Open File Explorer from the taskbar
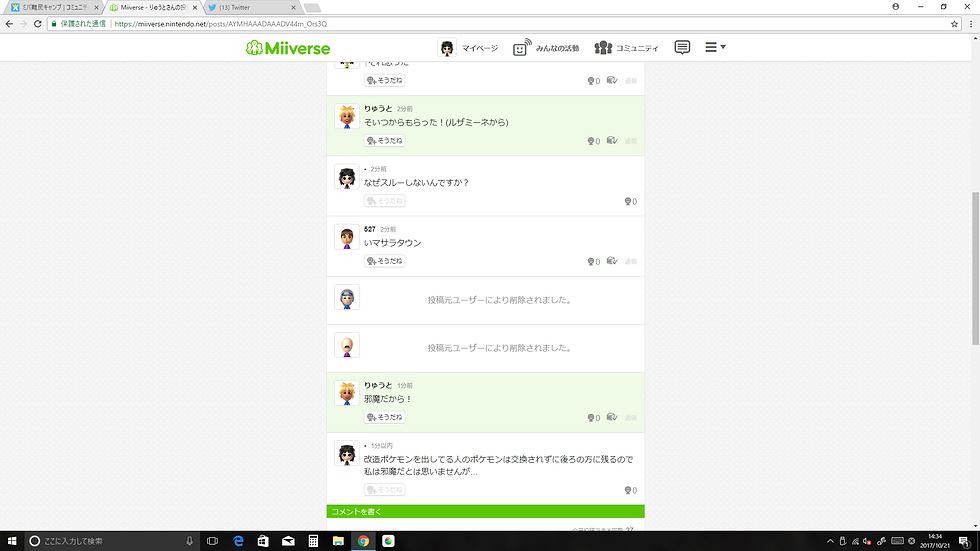This screenshot has width=980, height=551. click(x=338, y=541)
